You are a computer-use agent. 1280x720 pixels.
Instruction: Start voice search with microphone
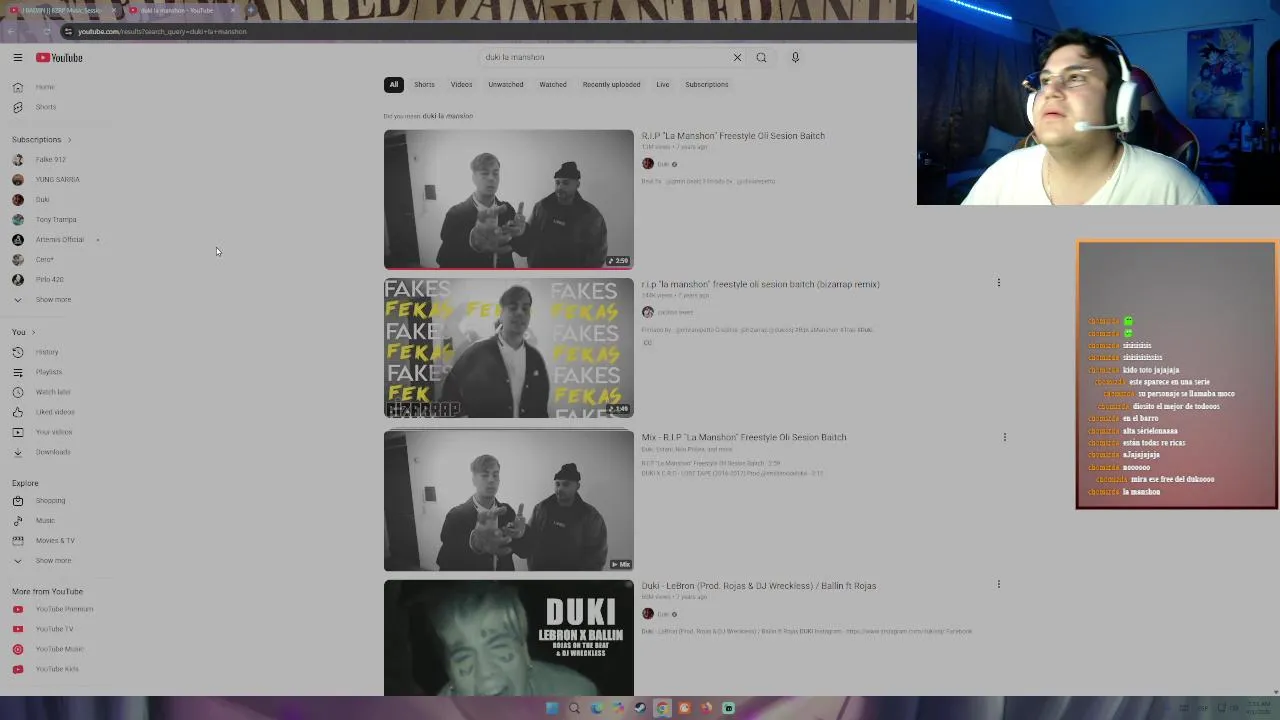click(795, 57)
